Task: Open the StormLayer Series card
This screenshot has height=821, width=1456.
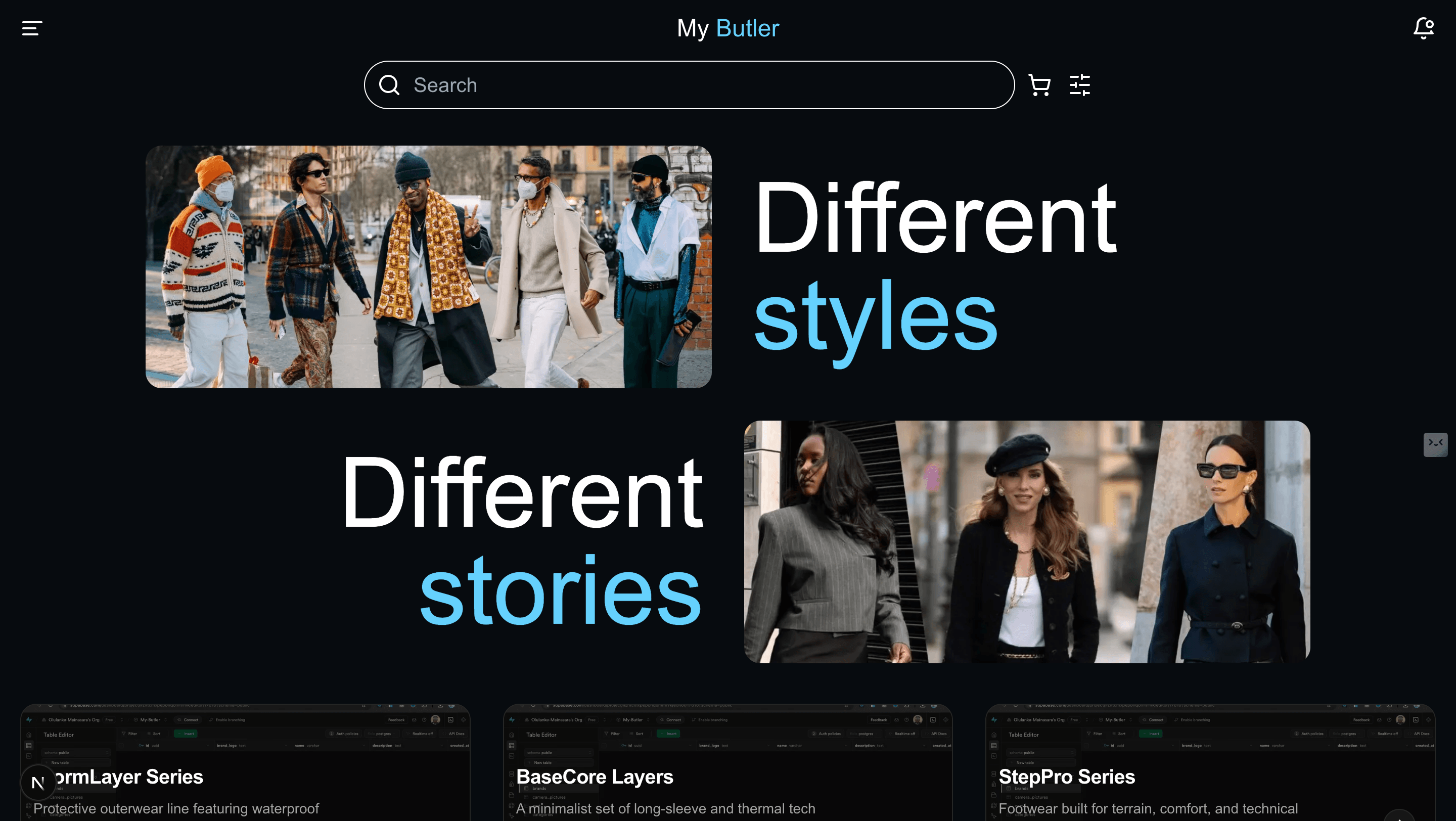Action: 245,762
